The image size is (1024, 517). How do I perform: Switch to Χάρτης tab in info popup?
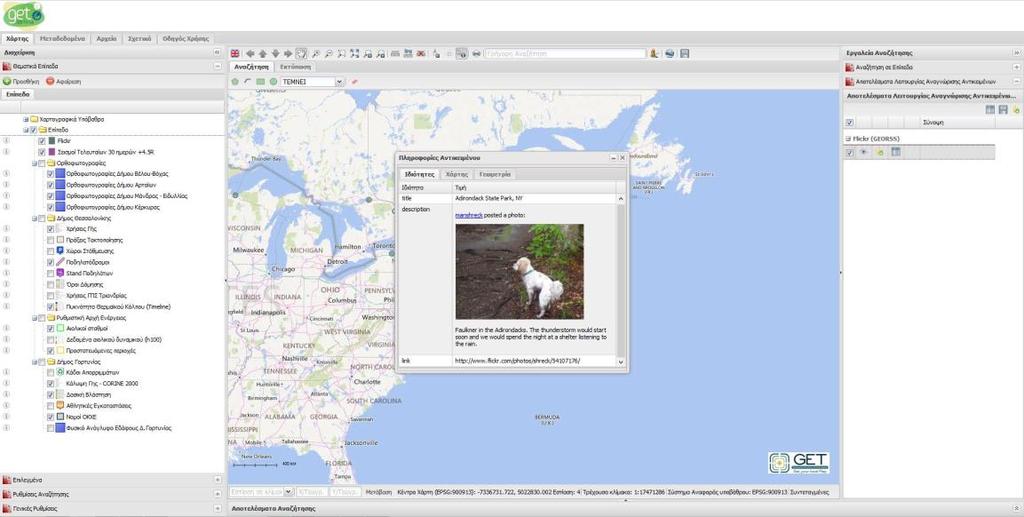point(456,174)
